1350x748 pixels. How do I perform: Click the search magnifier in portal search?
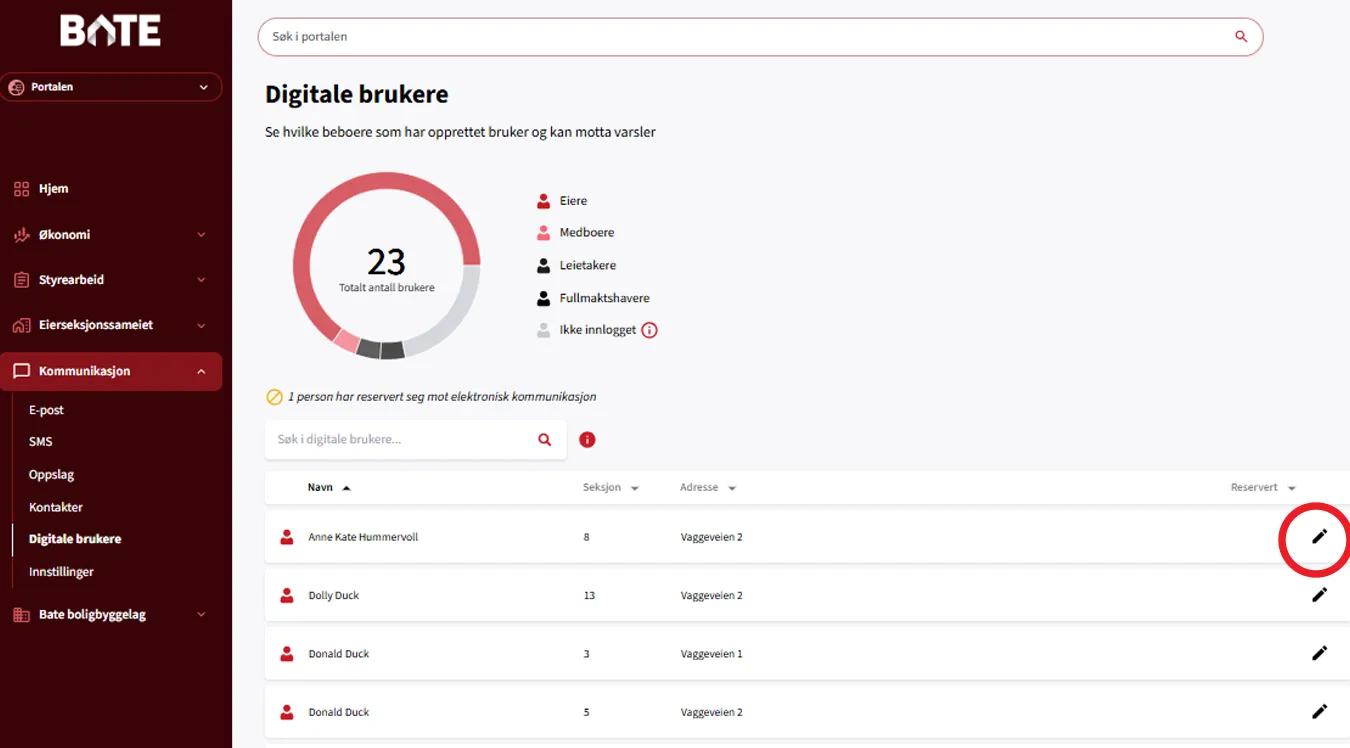1241,37
